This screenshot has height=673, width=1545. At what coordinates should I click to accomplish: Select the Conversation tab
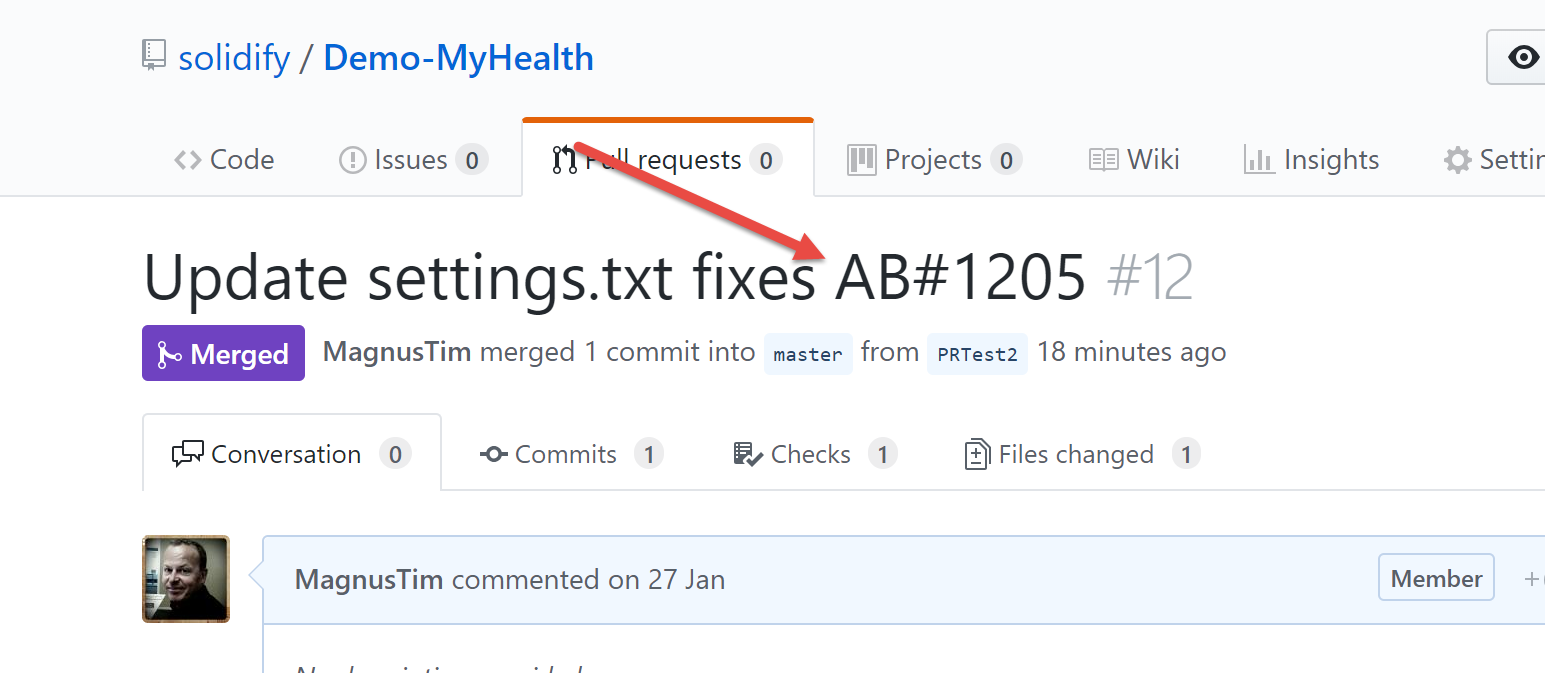[x=292, y=453]
